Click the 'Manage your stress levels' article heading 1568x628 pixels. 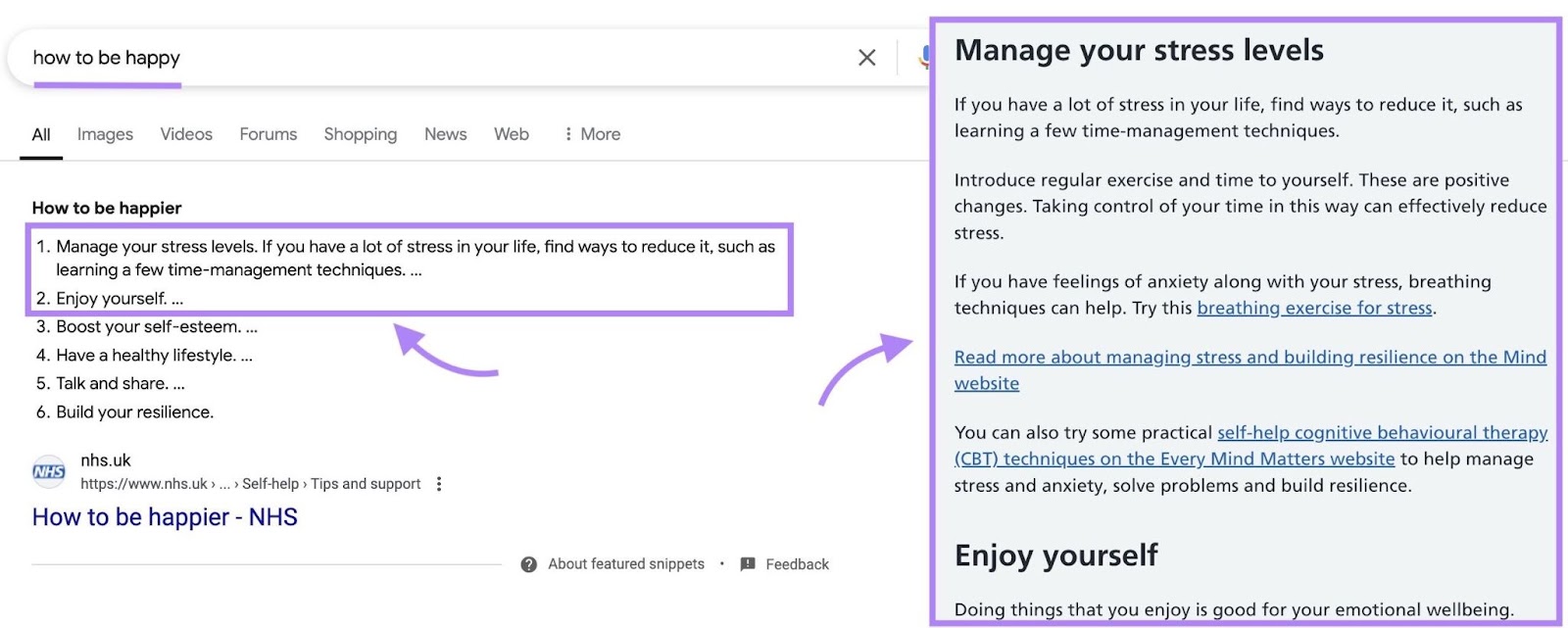(x=1139, y=51)
